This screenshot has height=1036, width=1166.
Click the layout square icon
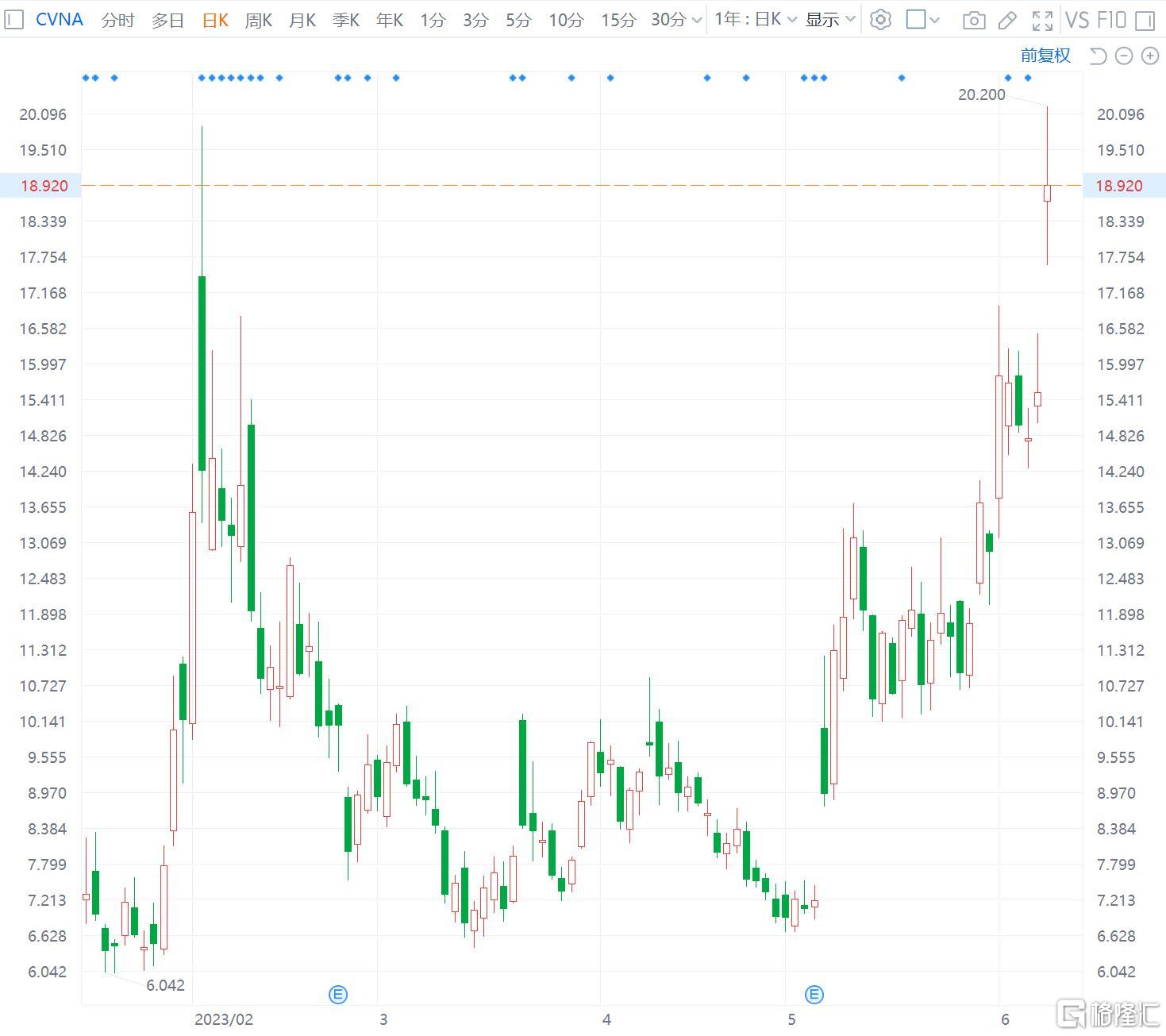point(916,19)
